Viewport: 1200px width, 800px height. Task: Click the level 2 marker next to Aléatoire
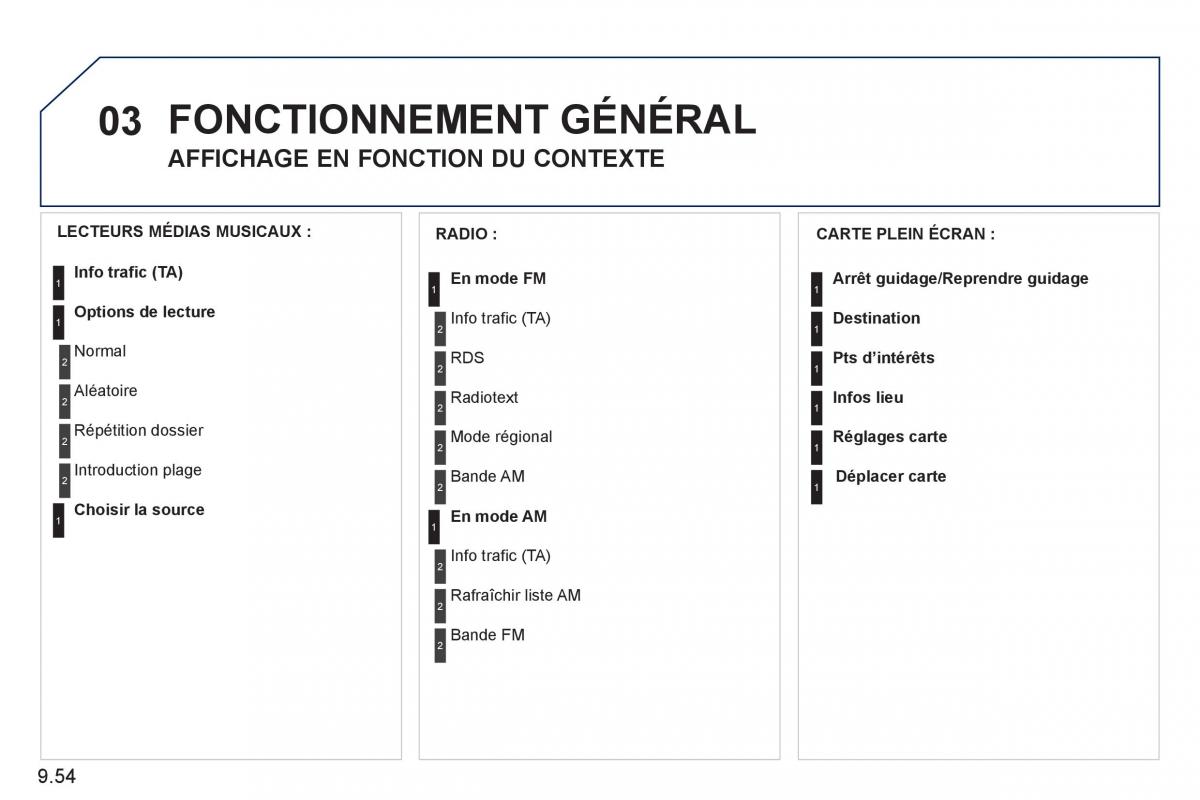tap(64, 401)
